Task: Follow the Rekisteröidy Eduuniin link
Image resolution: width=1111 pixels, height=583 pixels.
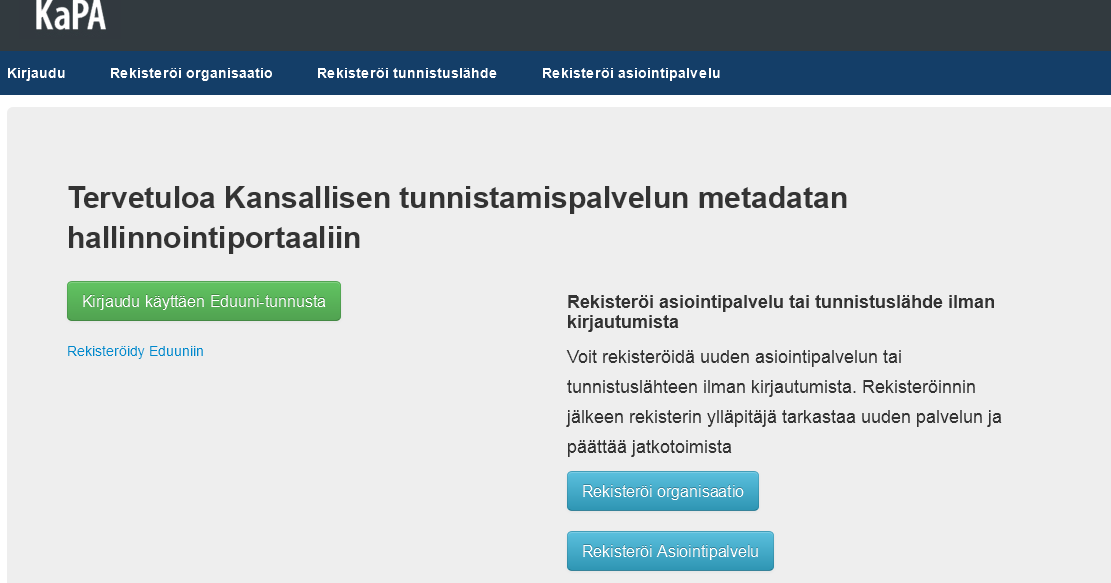Action: click(x=135, y=351)
